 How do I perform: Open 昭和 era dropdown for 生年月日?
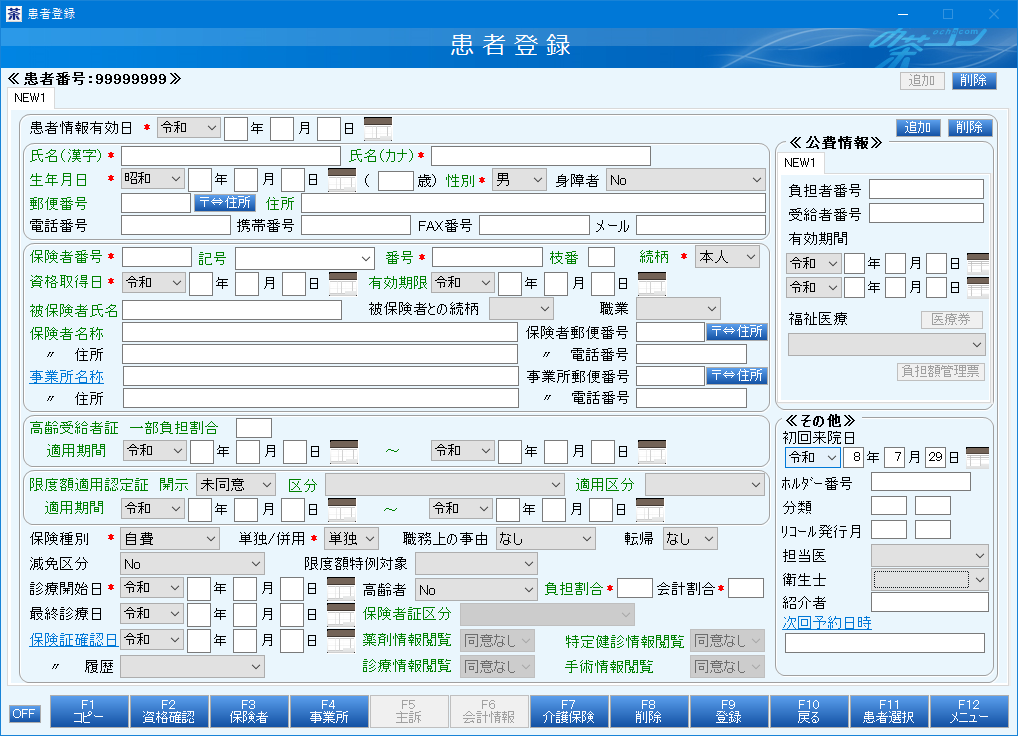tap(153, 178)
